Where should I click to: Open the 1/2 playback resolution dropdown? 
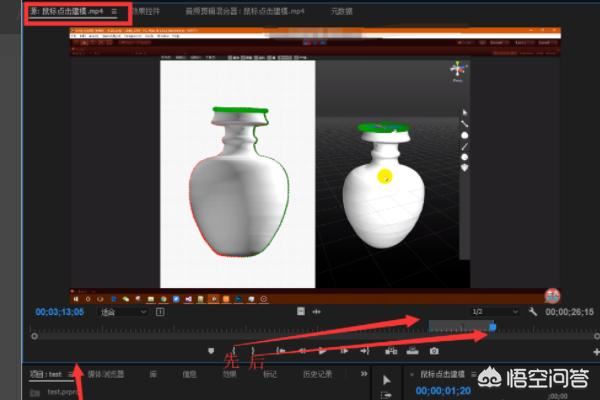(x=480, y=312)
